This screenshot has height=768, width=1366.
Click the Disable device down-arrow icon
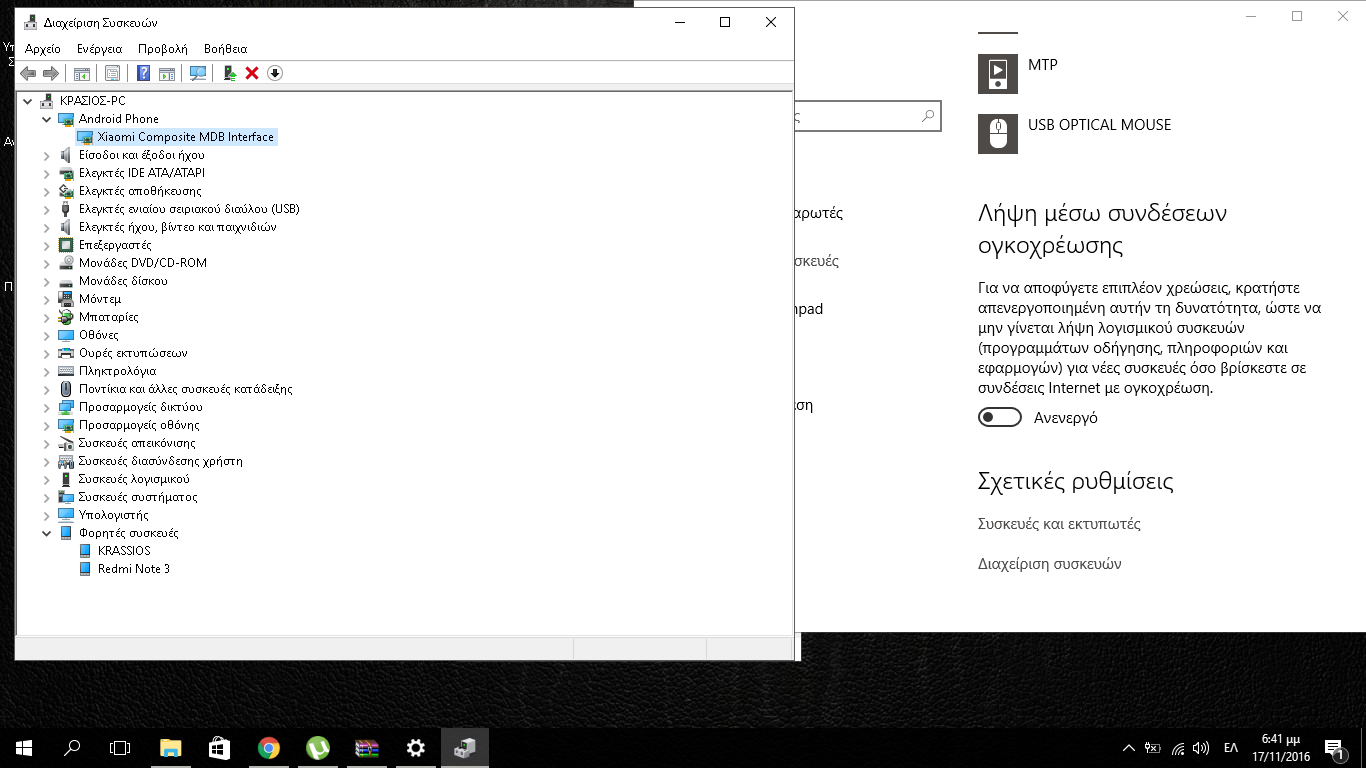(275, 73)
